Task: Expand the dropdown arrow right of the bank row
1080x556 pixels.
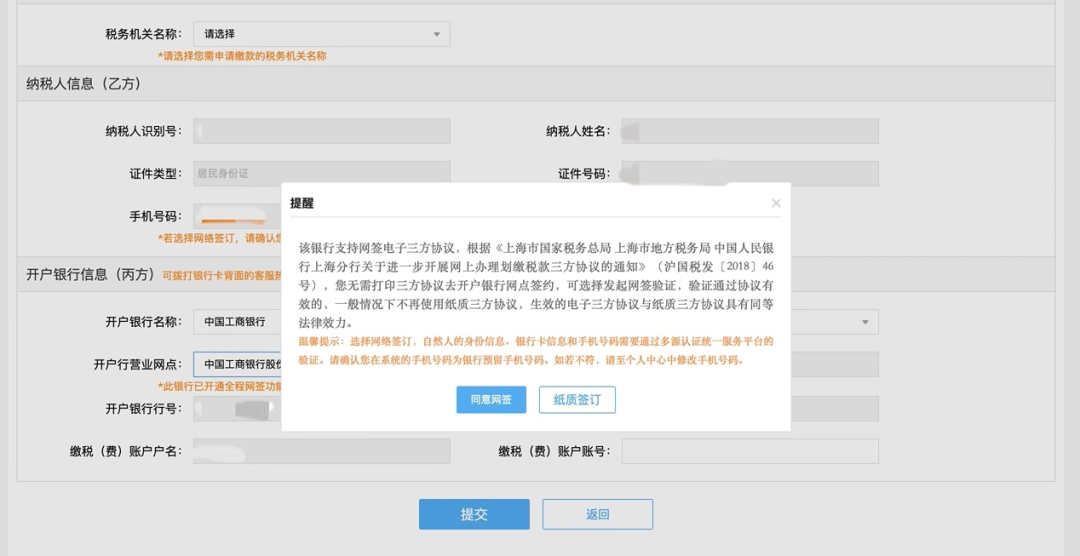Action: 865,322
